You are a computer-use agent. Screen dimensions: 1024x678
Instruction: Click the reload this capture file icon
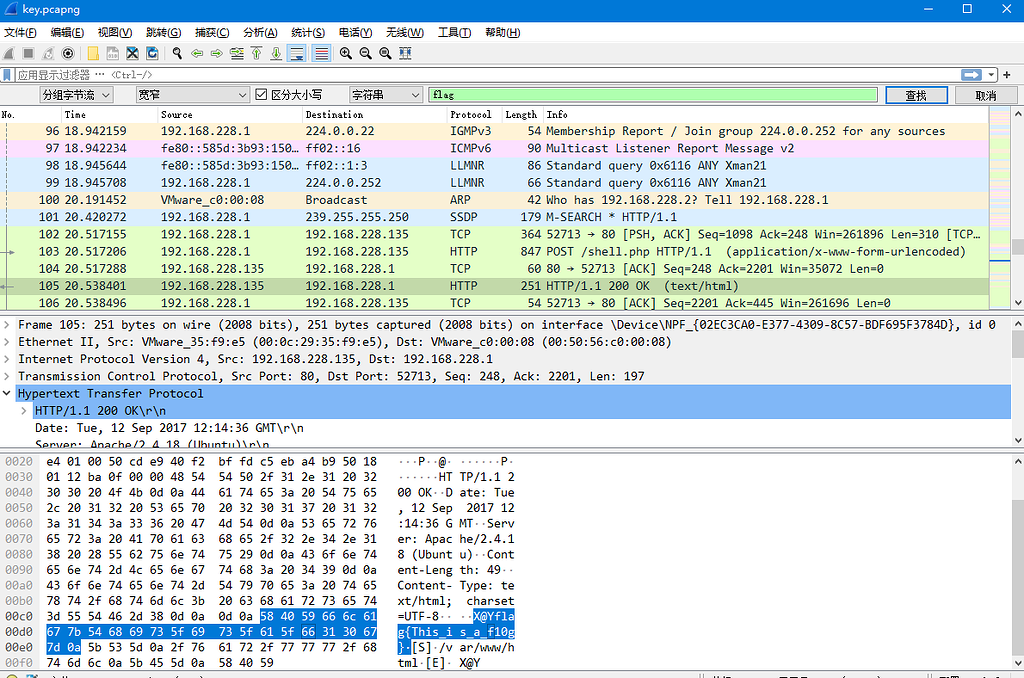pos(152,53)
